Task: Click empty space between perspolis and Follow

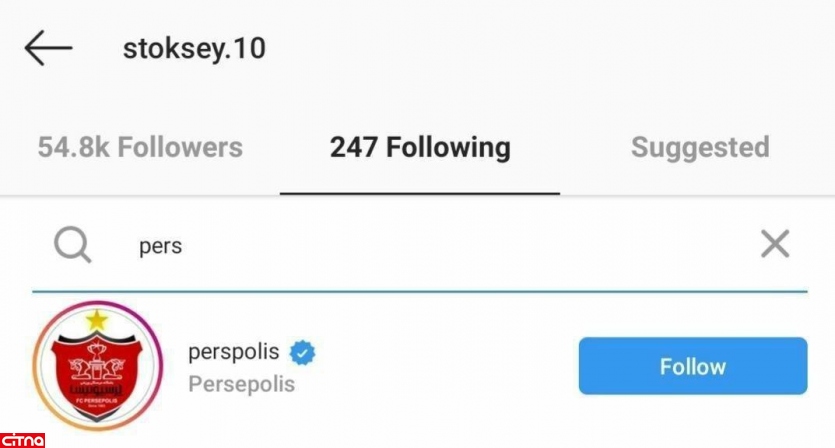Action: [450, 366]
